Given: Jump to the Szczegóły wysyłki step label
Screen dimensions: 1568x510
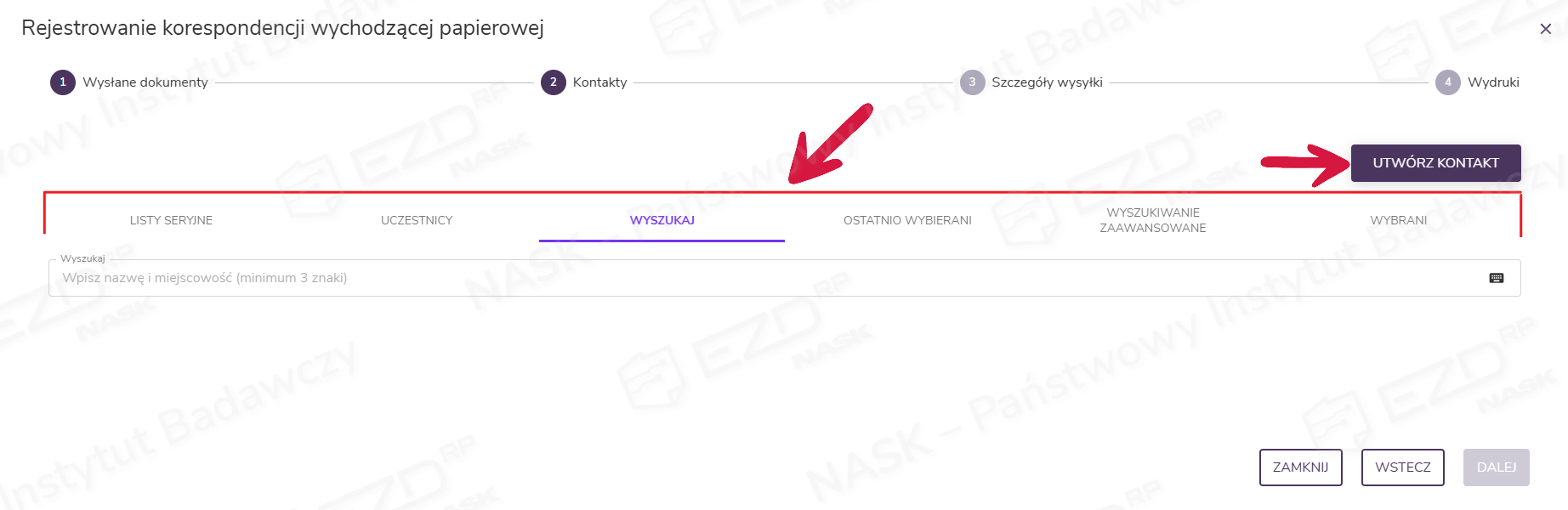Looking at the screenshot, I should tap(1047, 82).
